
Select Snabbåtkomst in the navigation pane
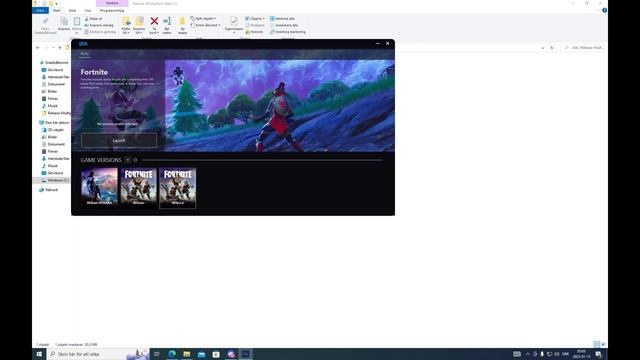pos(54,63)
